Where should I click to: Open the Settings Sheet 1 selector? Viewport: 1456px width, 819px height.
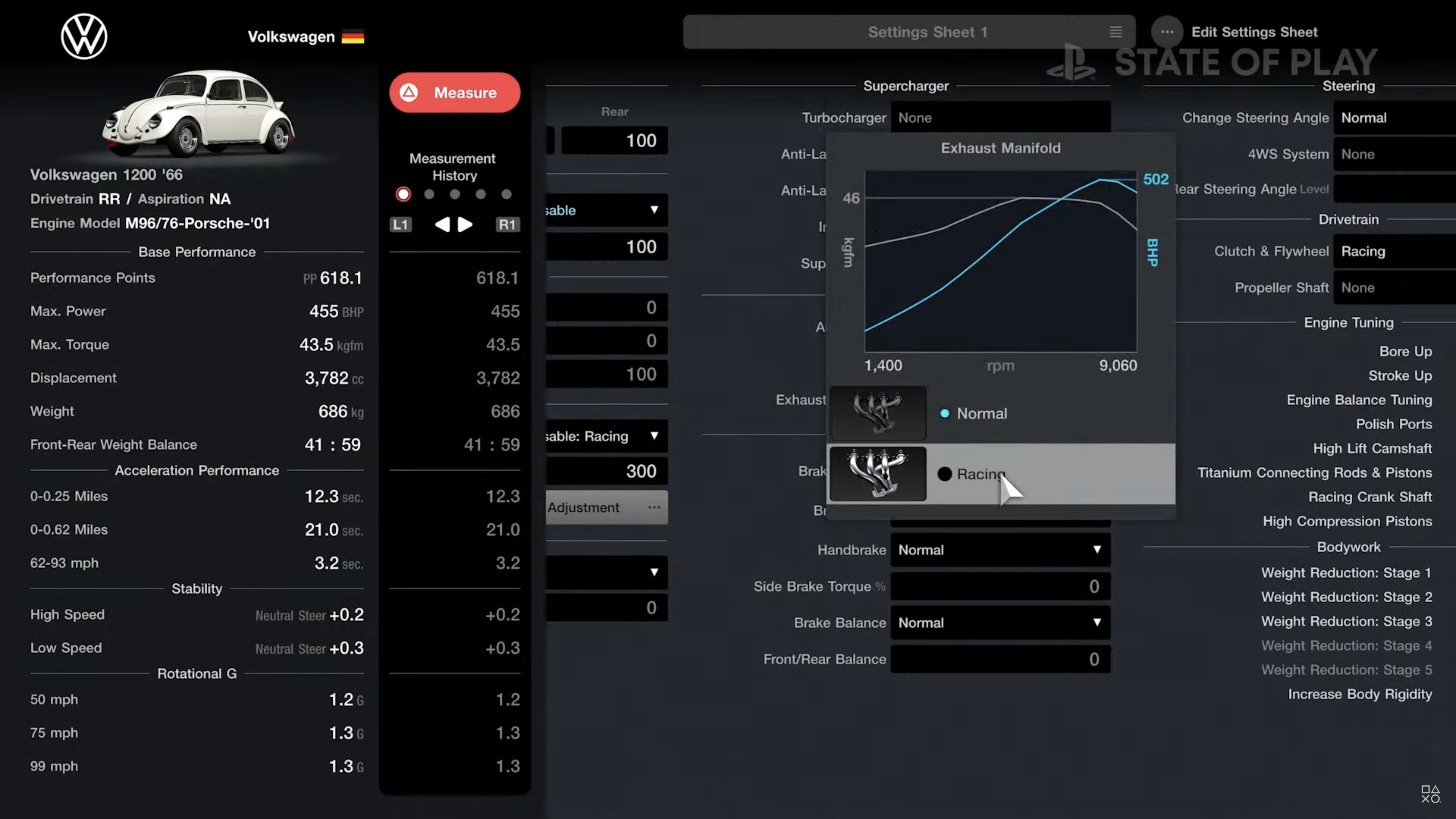click(x=909, y=32)
